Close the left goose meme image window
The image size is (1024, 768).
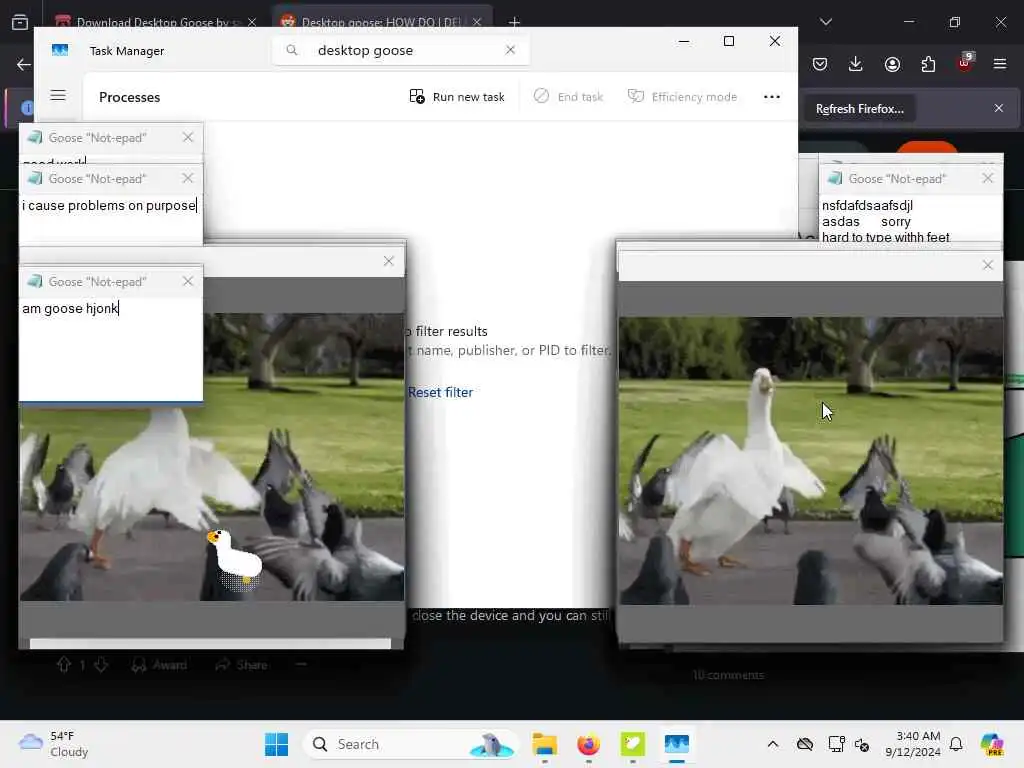tap(389, 261)
